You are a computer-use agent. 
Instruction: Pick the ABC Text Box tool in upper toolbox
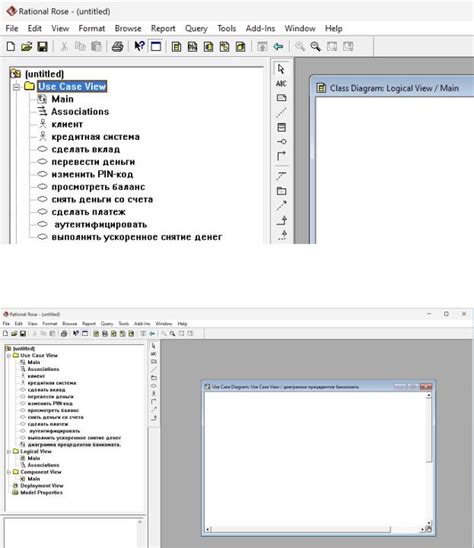tap(281, 84)
